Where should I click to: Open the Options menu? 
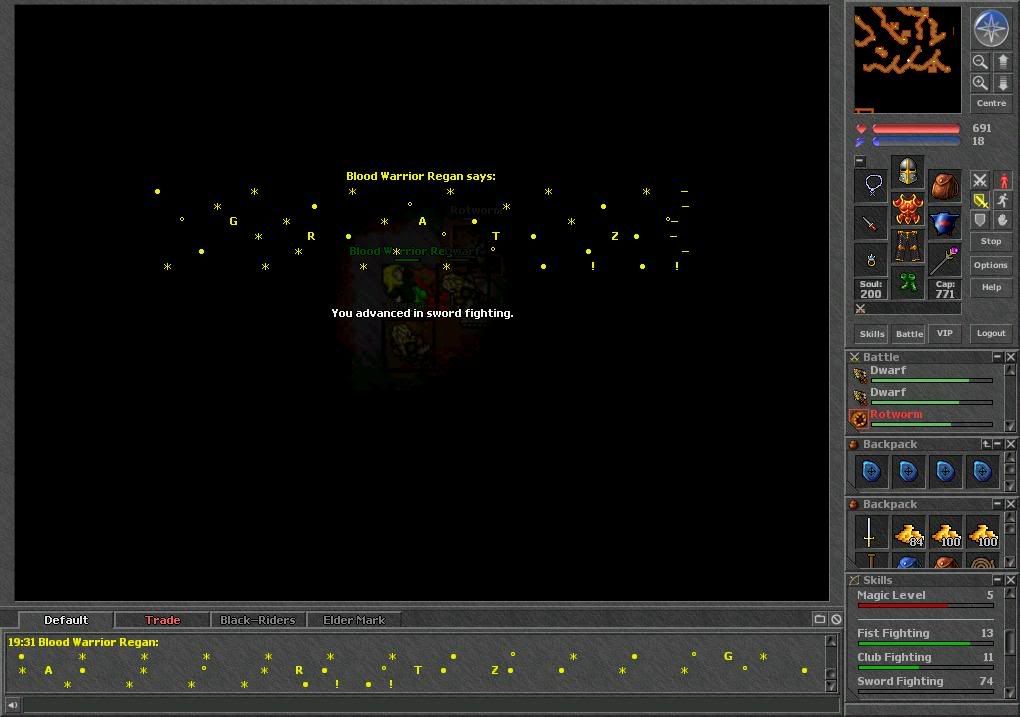pyautogui.click(x=991, y=265)
